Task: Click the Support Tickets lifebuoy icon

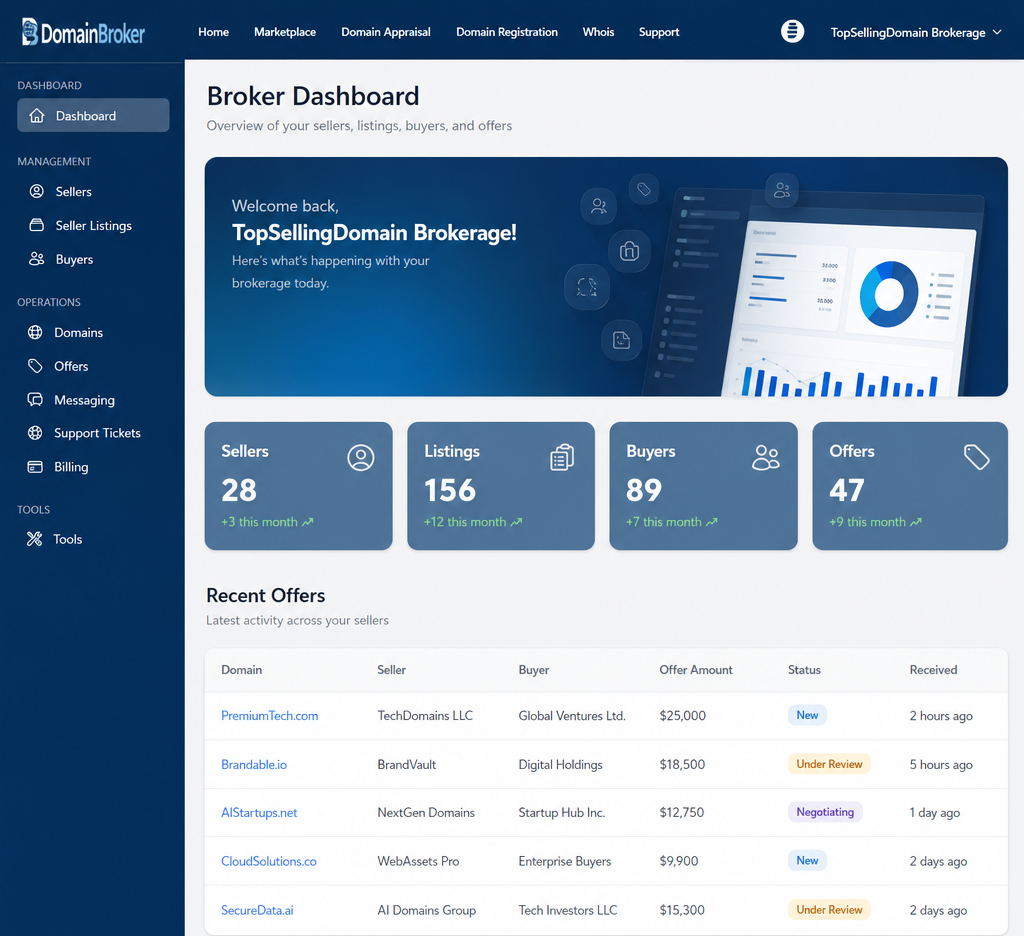Action: [35, 433]
